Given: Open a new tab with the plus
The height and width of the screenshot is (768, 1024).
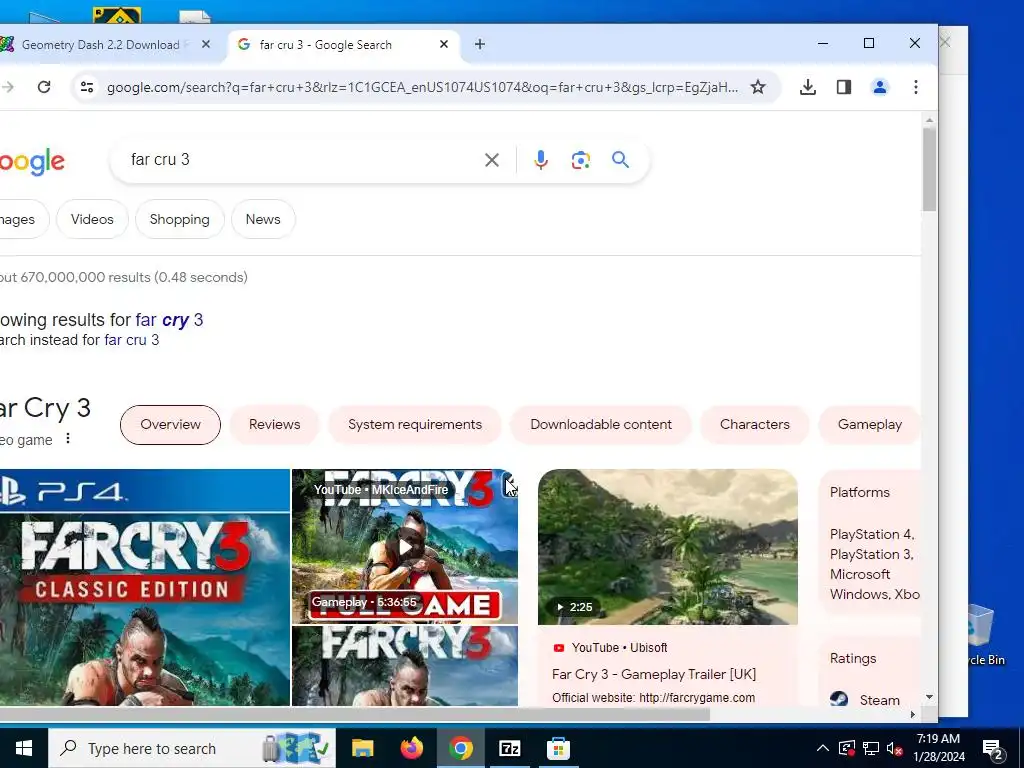Looking at the screenshot, I should 479,44.
